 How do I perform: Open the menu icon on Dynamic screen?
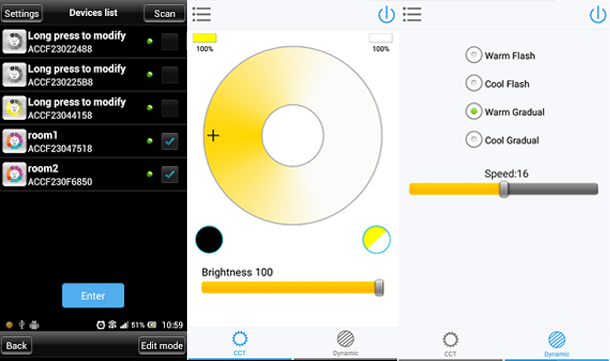[x=412, y=14]
